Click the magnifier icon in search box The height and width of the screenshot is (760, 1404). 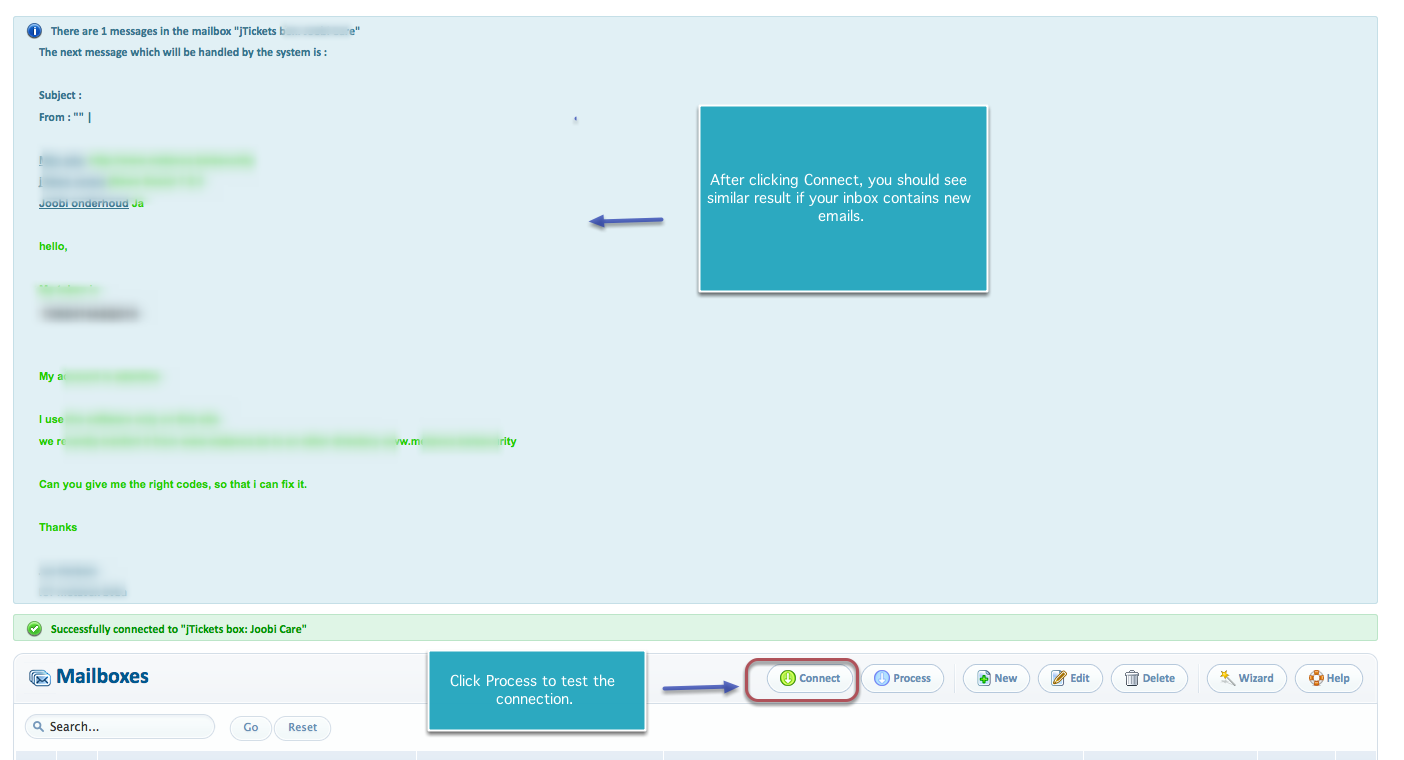click(x=38, y=727)
